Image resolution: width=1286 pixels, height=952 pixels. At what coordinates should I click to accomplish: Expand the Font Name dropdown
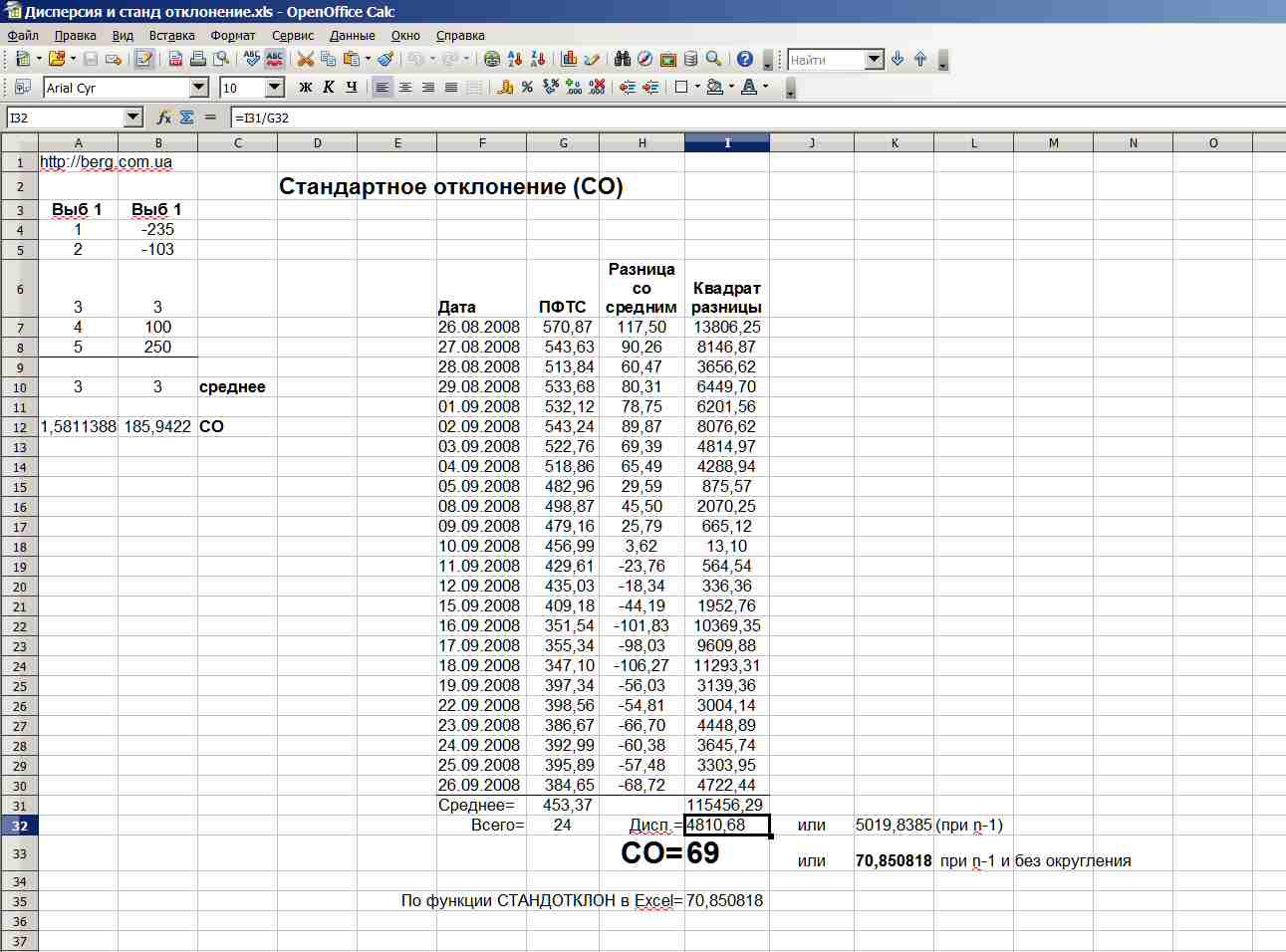pyautogui.click(x=199, y=88)
